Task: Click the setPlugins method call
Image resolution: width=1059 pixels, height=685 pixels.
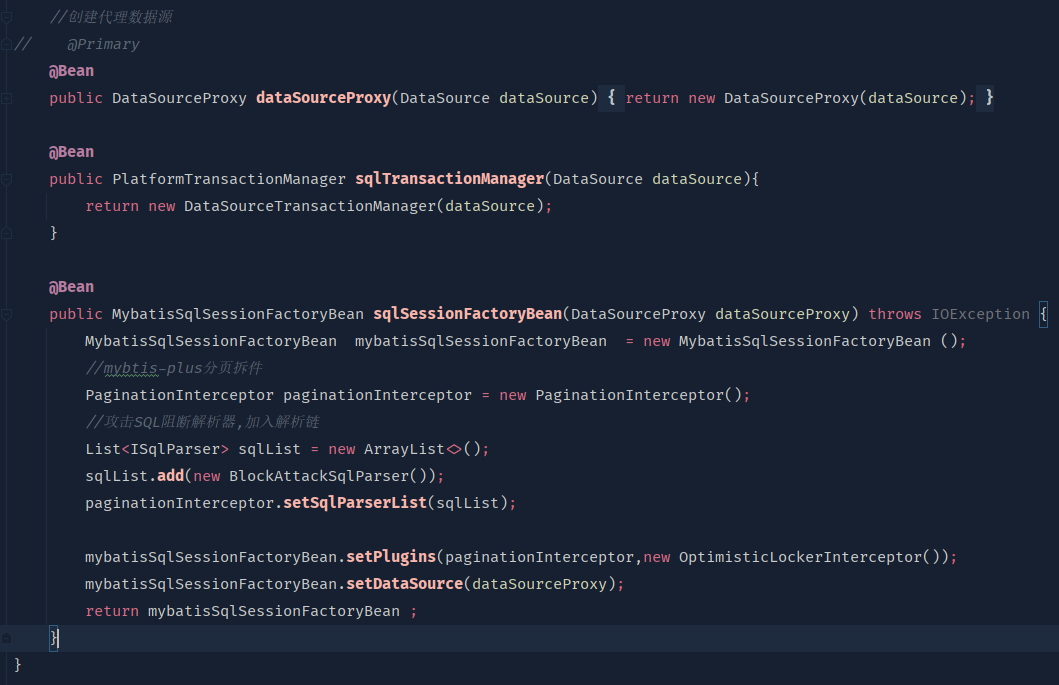Action: point(389,556)
